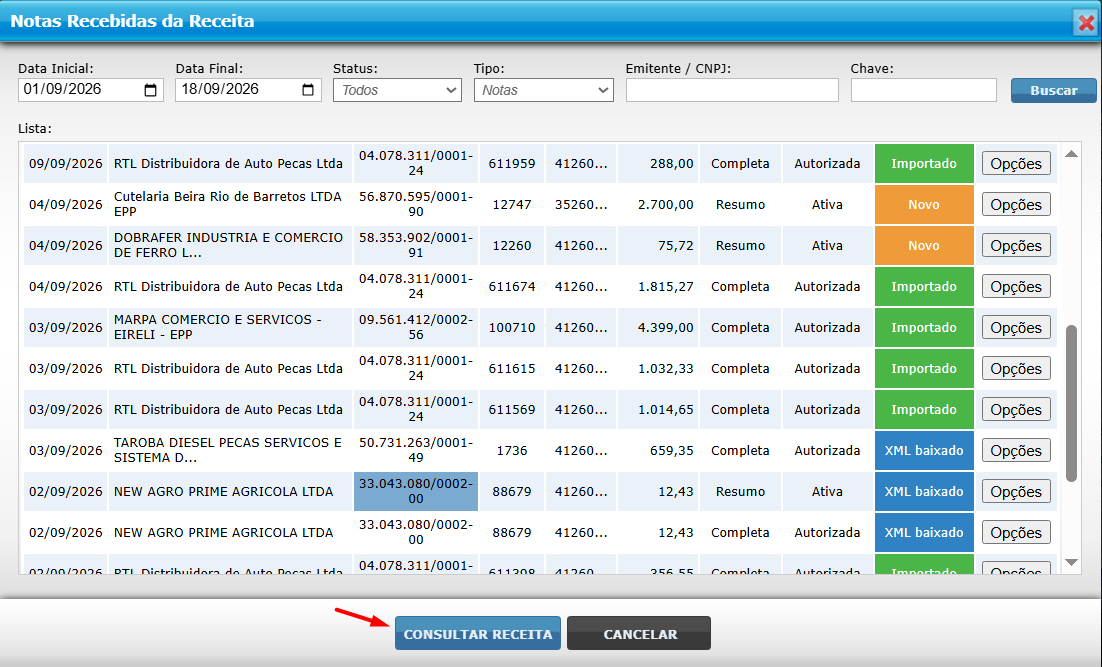
Task: Click the Consultar Receita button
Action: click(478, 633)
